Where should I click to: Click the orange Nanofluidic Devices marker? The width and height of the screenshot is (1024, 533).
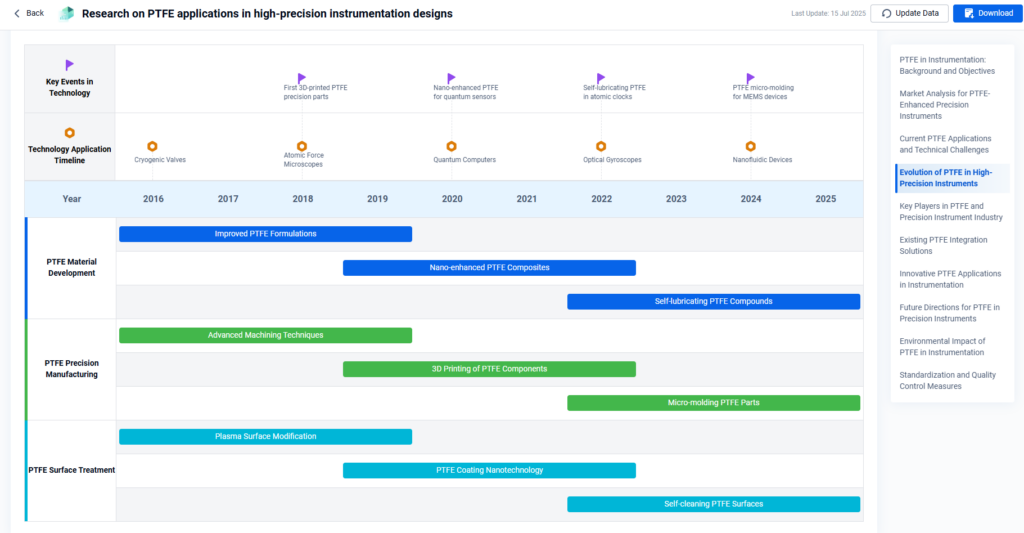click(x=750, y=146)
